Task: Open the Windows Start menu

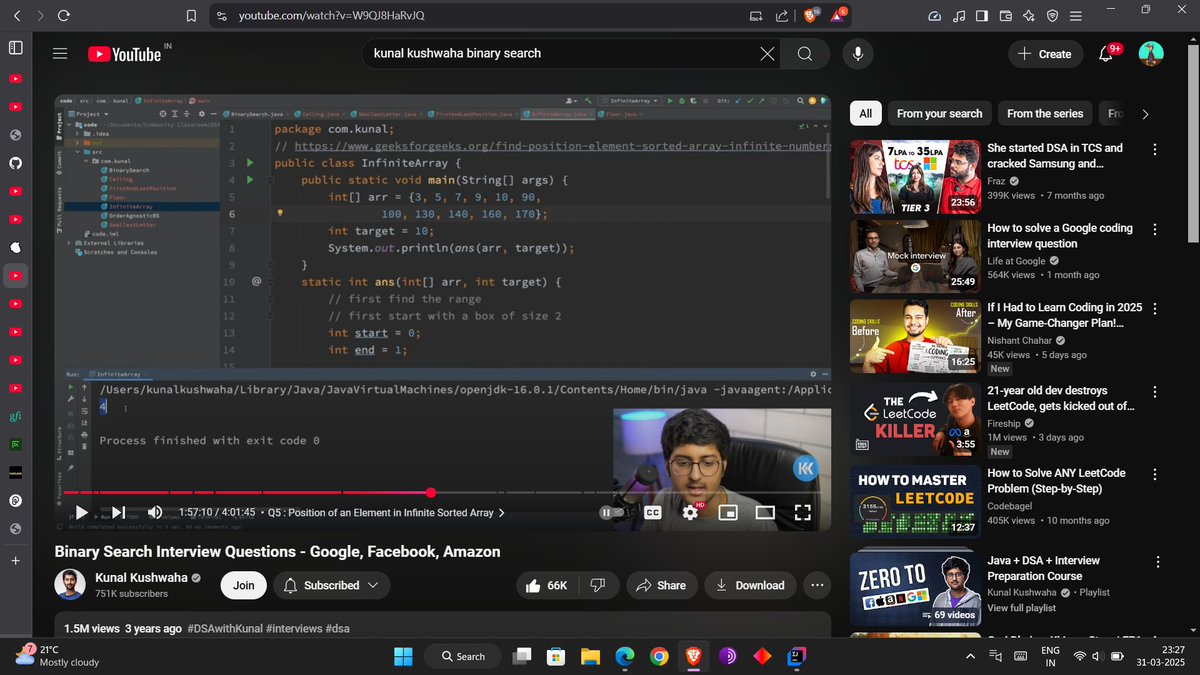Action: pyautogui.click(x=403, y=656)
